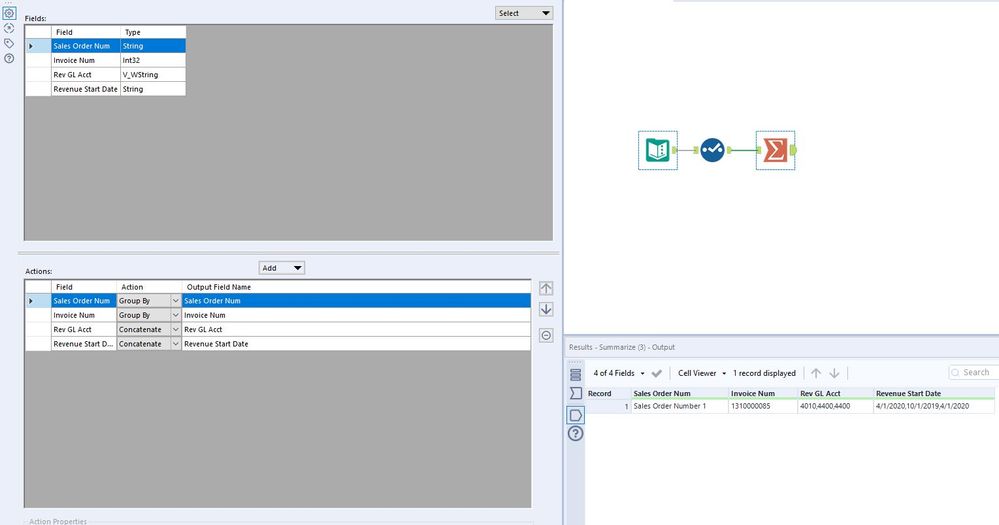
Task: Click Record column header in Results
Action: point(608,394)
